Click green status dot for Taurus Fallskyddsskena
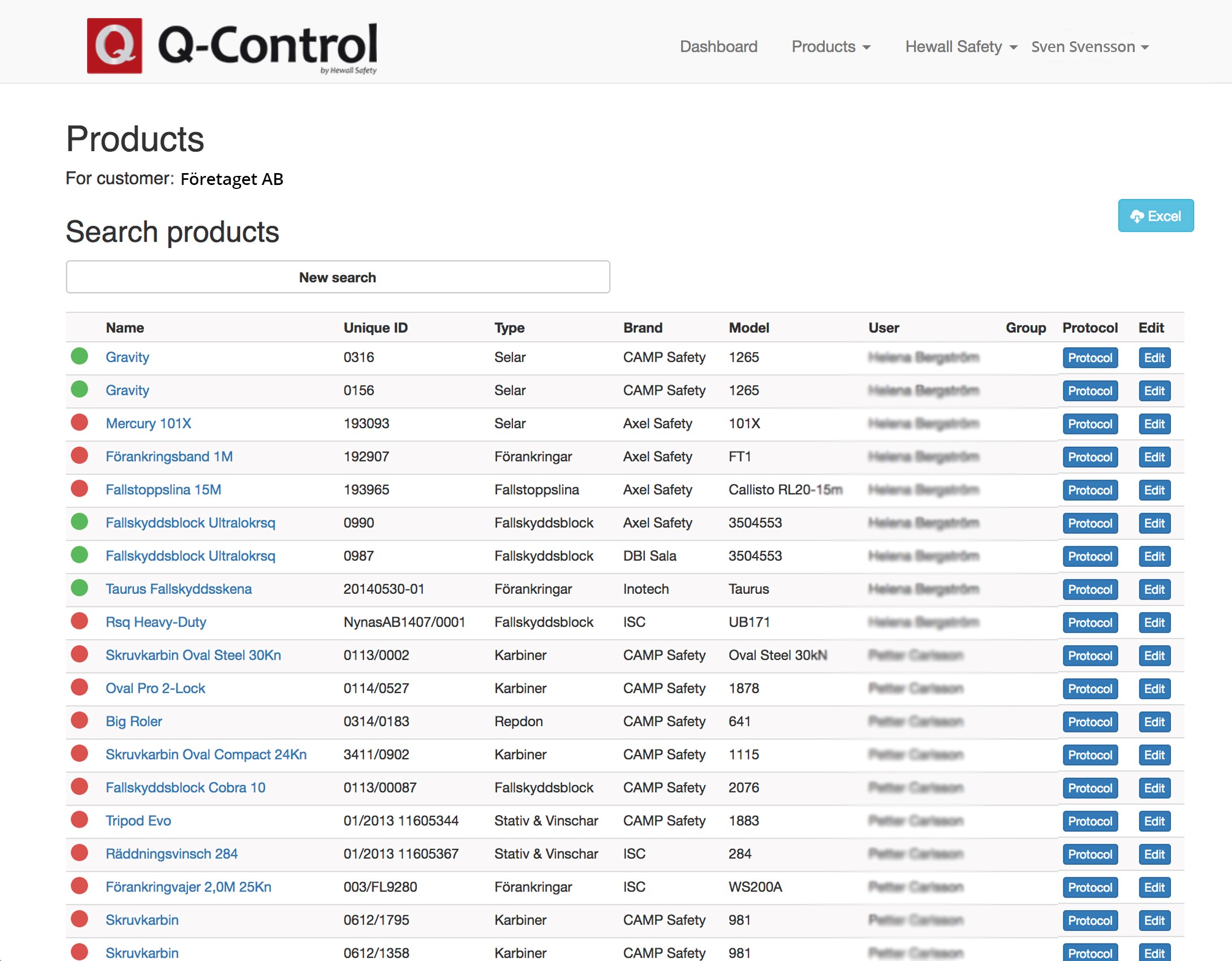 click(x=80, y=588)
